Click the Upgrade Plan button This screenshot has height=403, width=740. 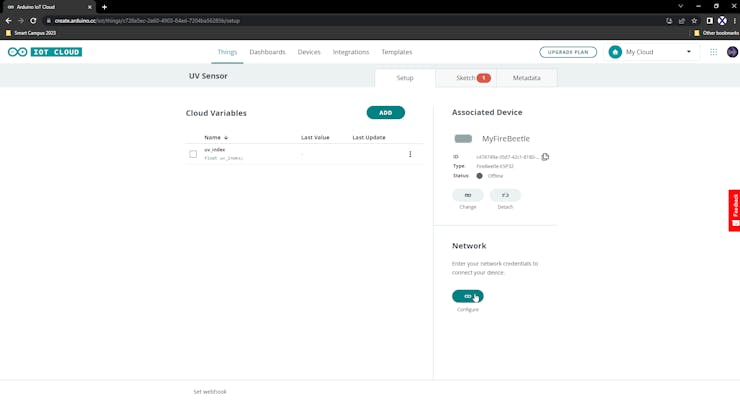click(x=568, y=52)
